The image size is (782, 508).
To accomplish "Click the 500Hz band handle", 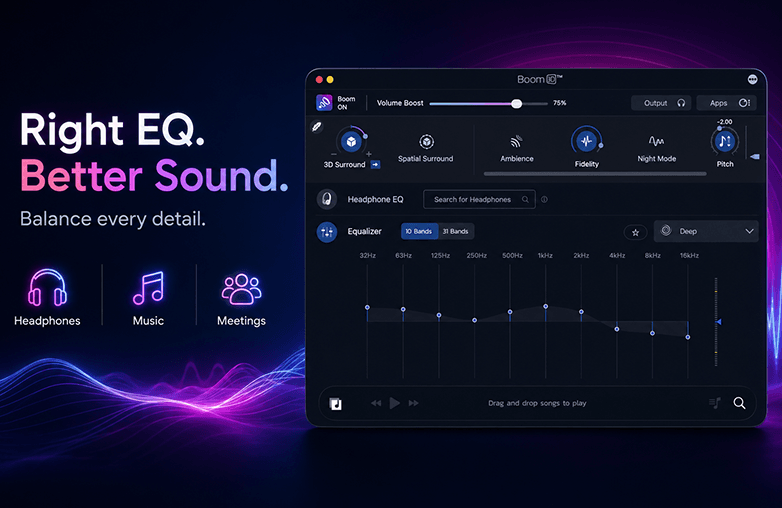I will click(510, 312).
